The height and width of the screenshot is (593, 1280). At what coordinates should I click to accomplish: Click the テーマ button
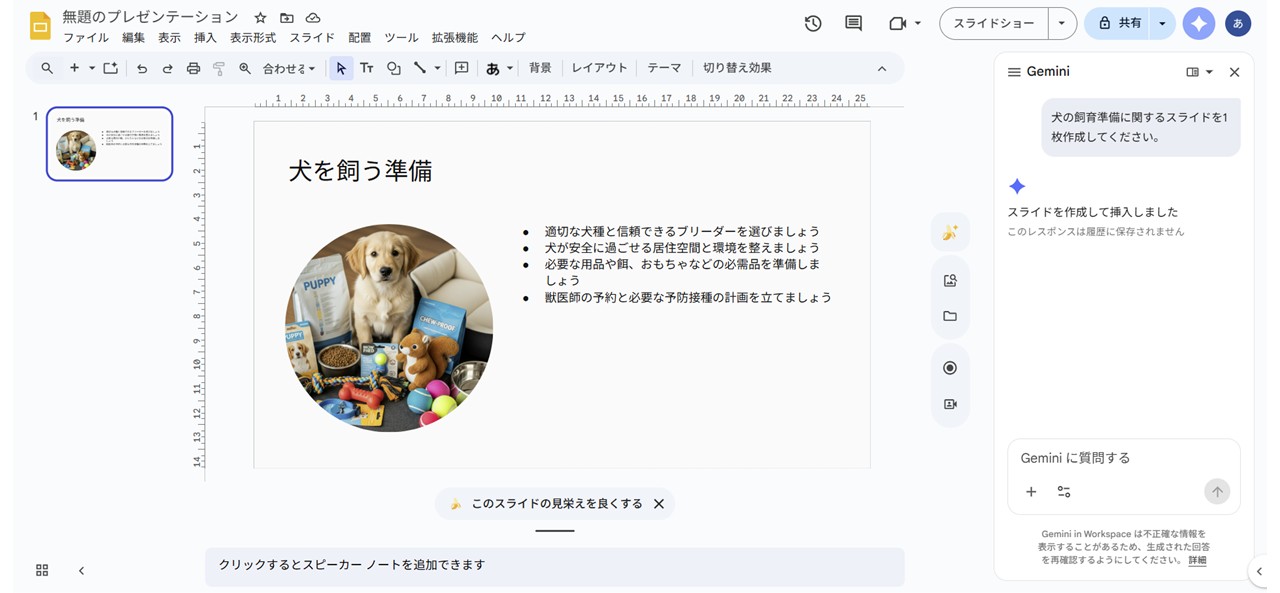pos(663,68)
